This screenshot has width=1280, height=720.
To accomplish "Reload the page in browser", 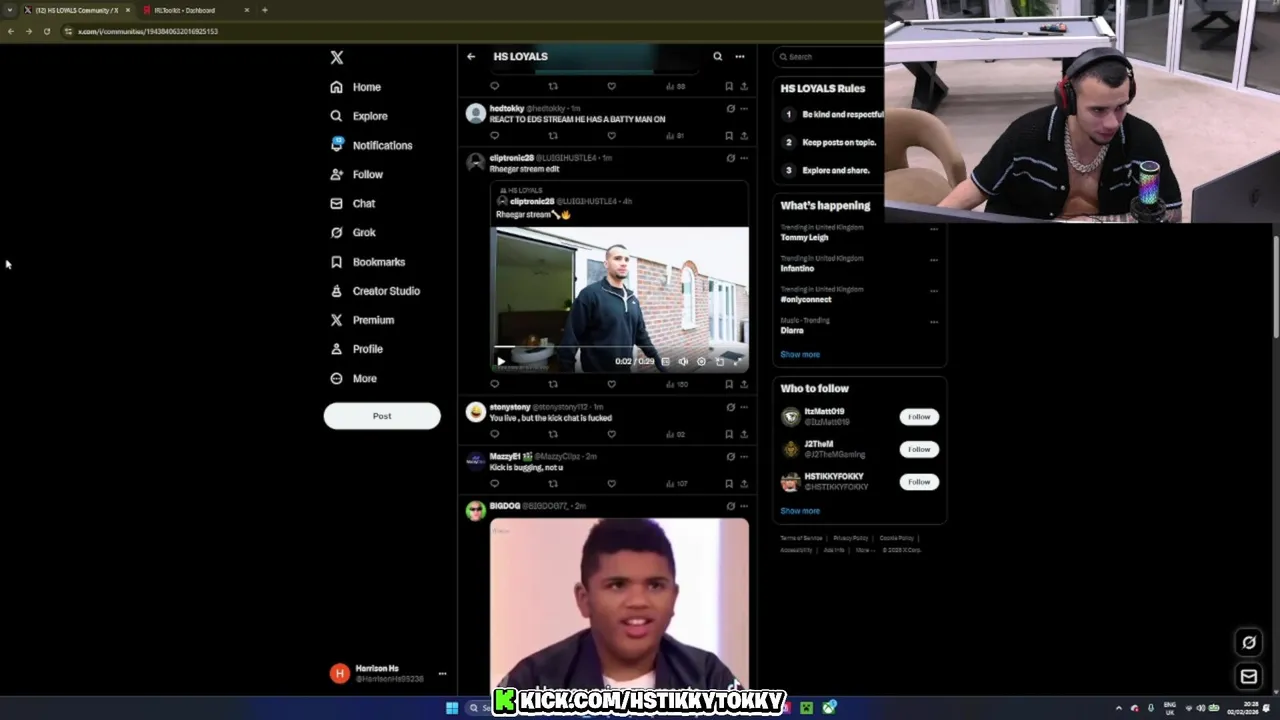I will (x=46, y=31).
